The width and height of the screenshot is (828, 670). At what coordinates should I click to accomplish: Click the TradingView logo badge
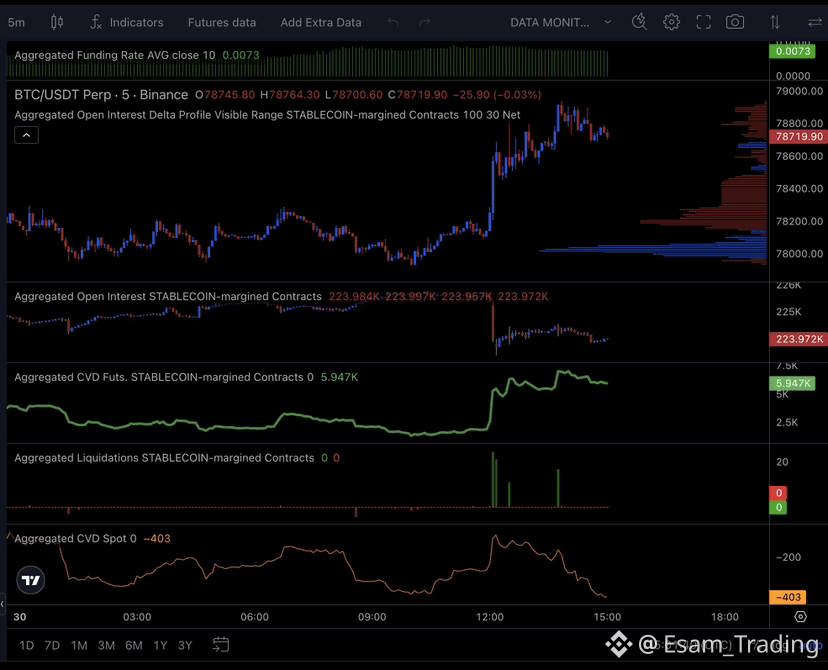[31, 580]
